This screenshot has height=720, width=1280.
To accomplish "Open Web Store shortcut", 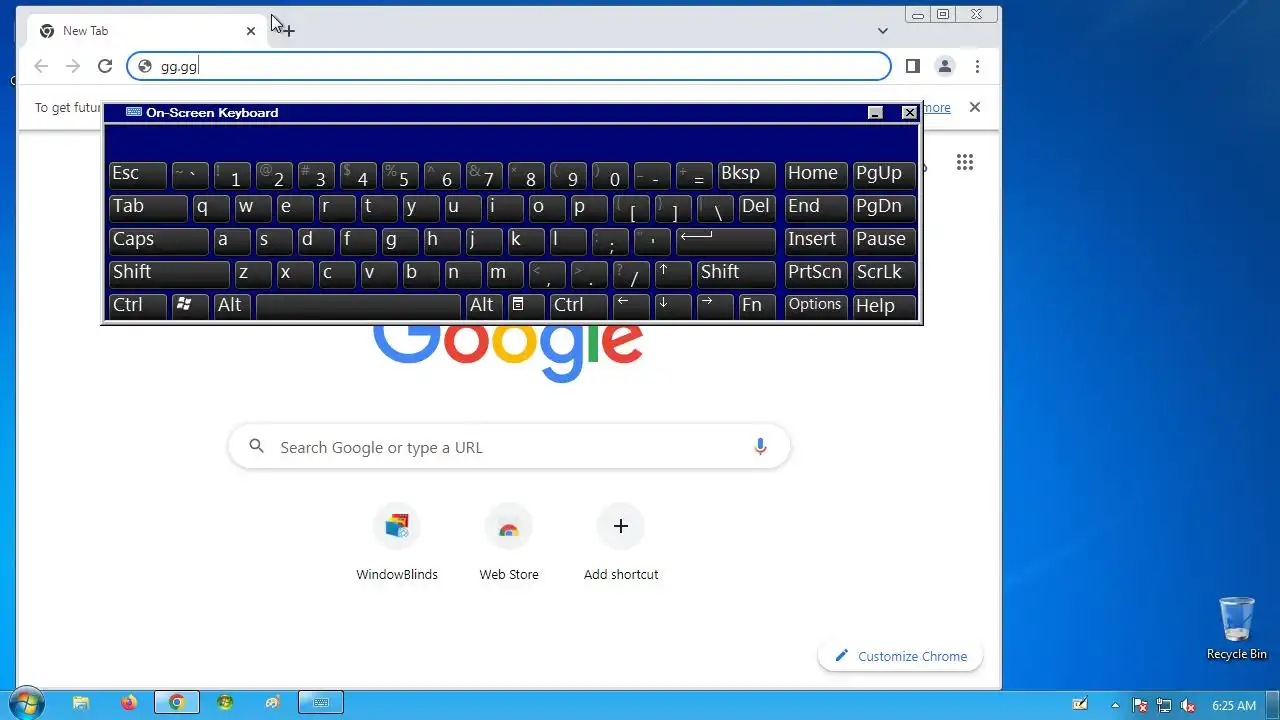I will point(509,543).
